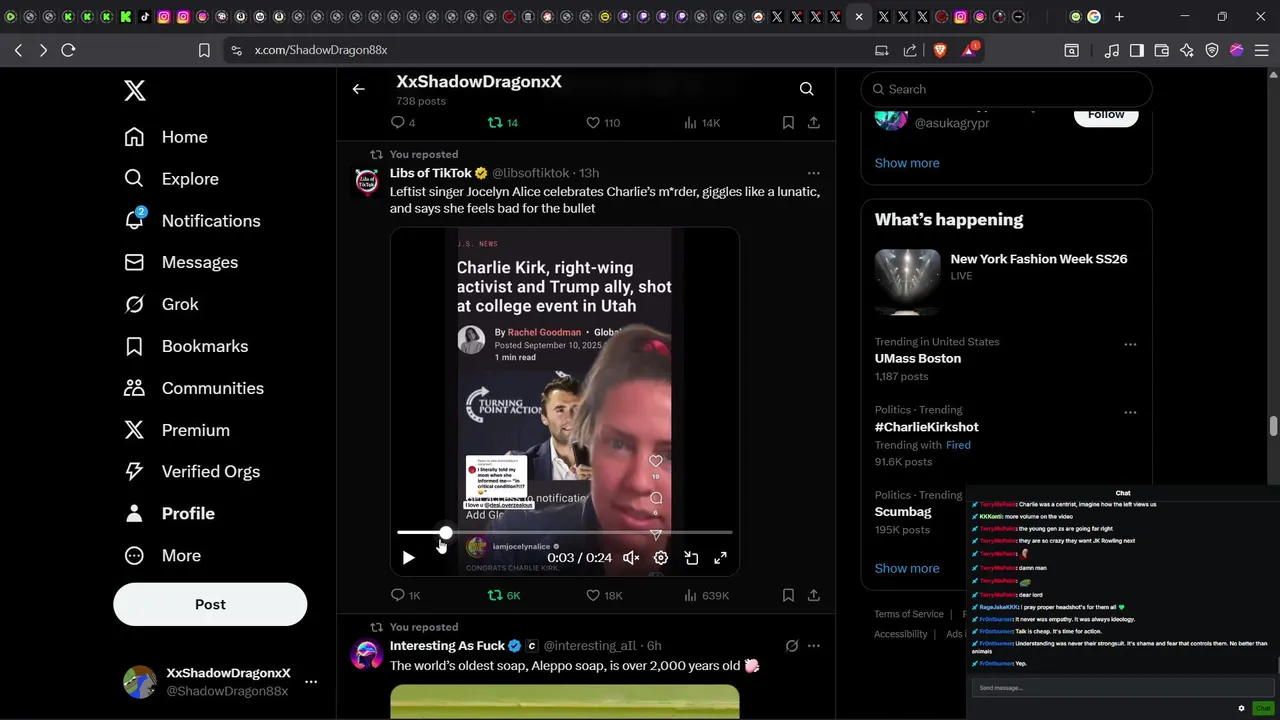Like the post with 18K likes
1280x720 pixels.
(604, 596)
